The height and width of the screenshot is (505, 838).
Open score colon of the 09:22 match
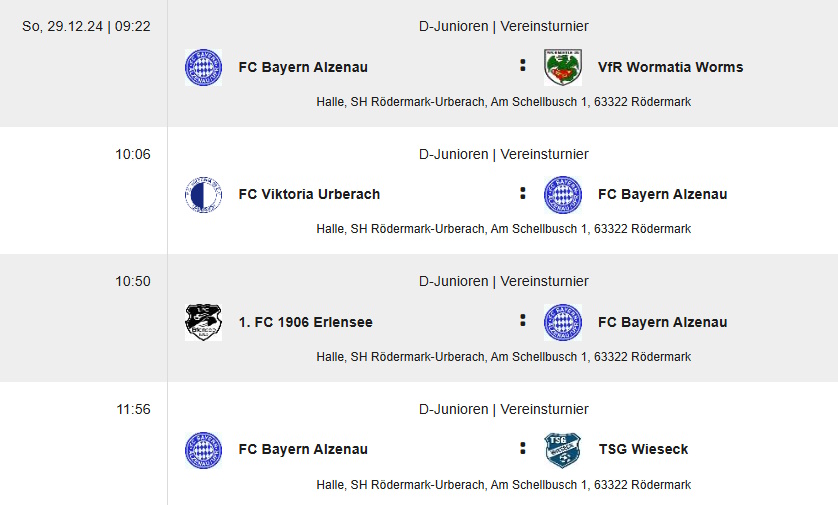click(x=523, y=65)
